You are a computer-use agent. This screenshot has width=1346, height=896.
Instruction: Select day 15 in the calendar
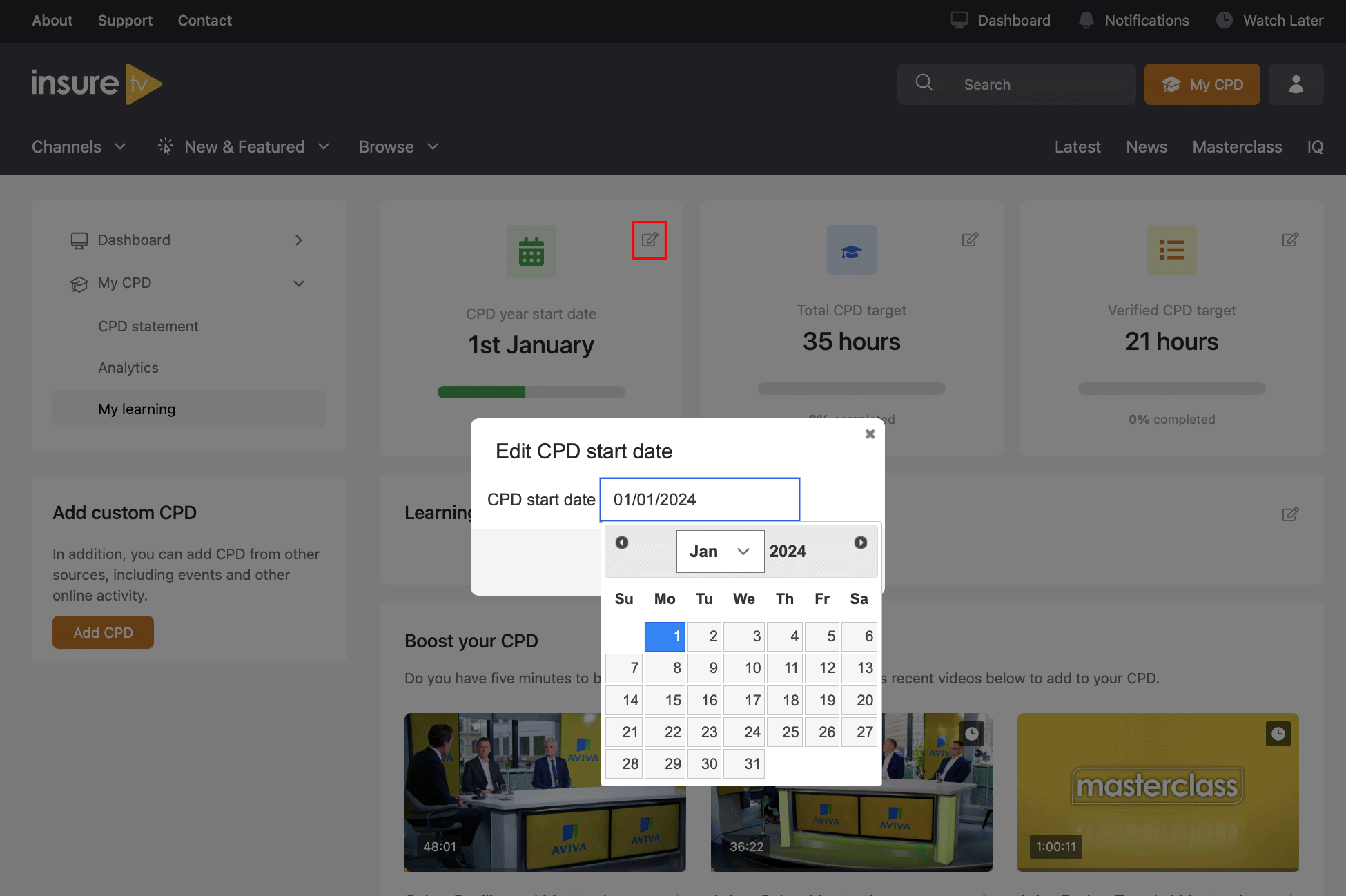[x=665, y=700]
